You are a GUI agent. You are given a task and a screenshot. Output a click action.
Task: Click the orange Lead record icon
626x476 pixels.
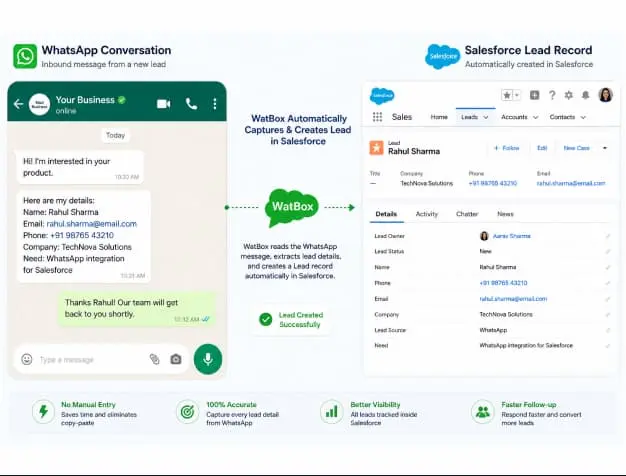click(376, 148)
